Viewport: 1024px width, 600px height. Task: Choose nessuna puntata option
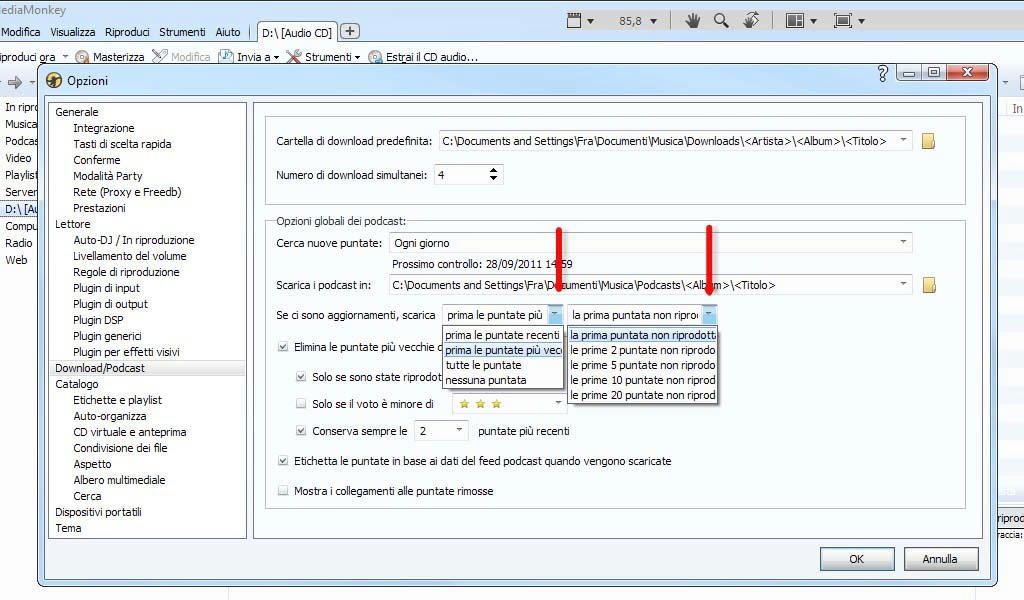[502, 380]
